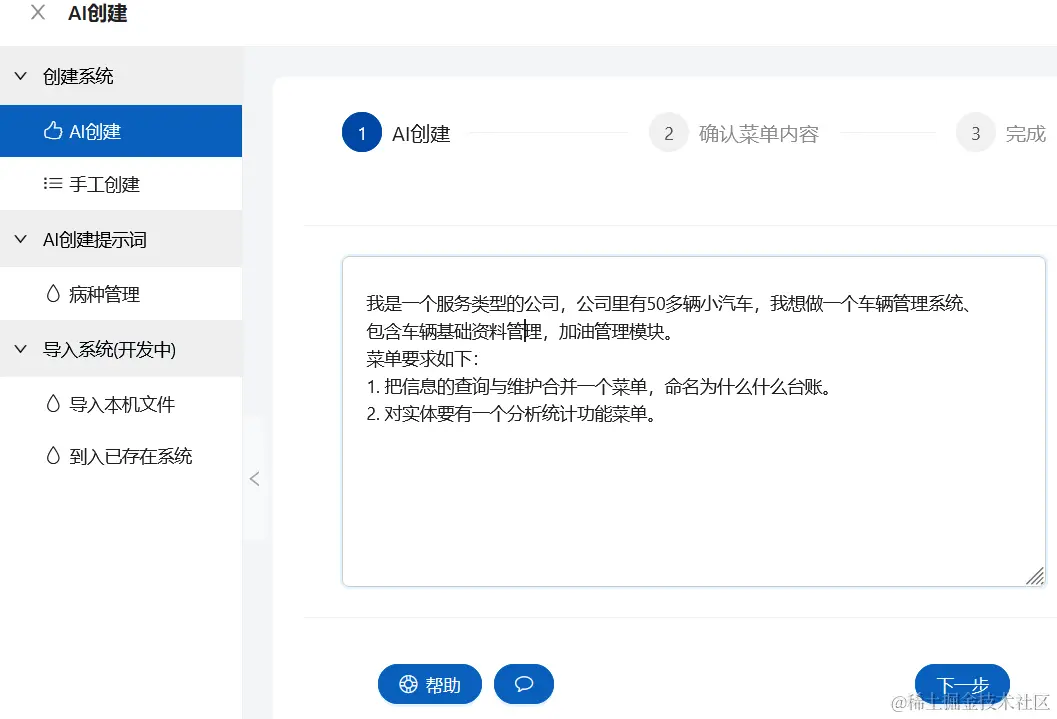Collapse the AI创建提示词 section chevron
The height and width of the screenshot is (719, 1057).
(x=21, y=239)
